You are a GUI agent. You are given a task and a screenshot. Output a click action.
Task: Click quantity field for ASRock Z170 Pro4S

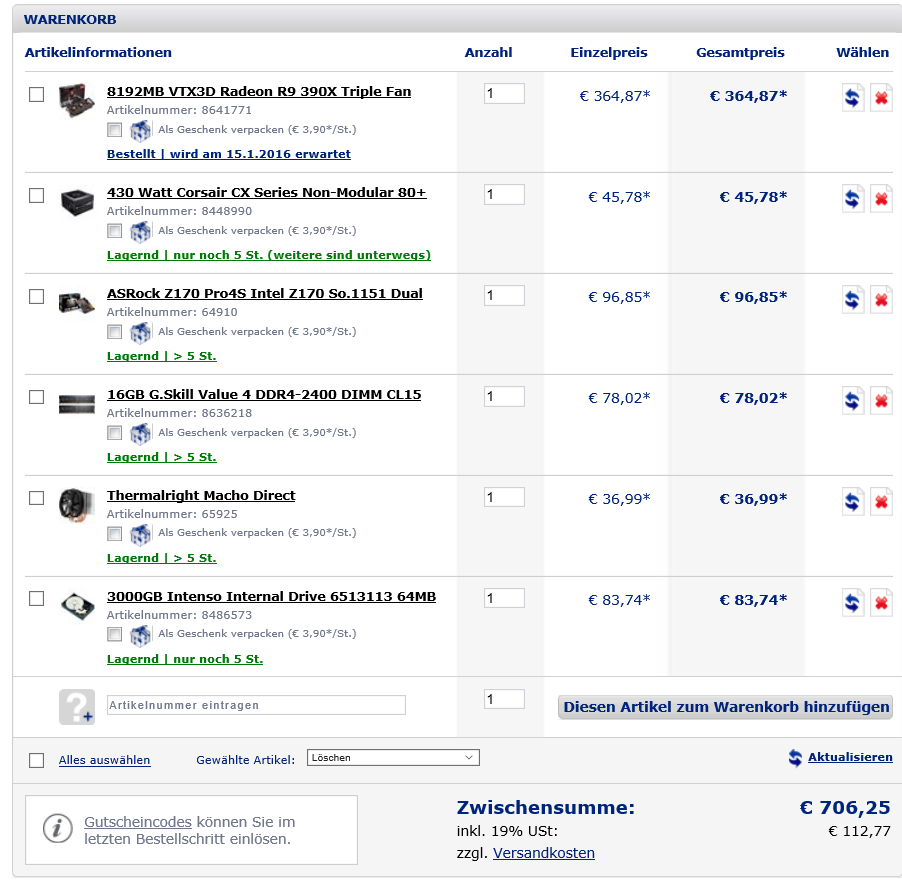click(504, 296)
